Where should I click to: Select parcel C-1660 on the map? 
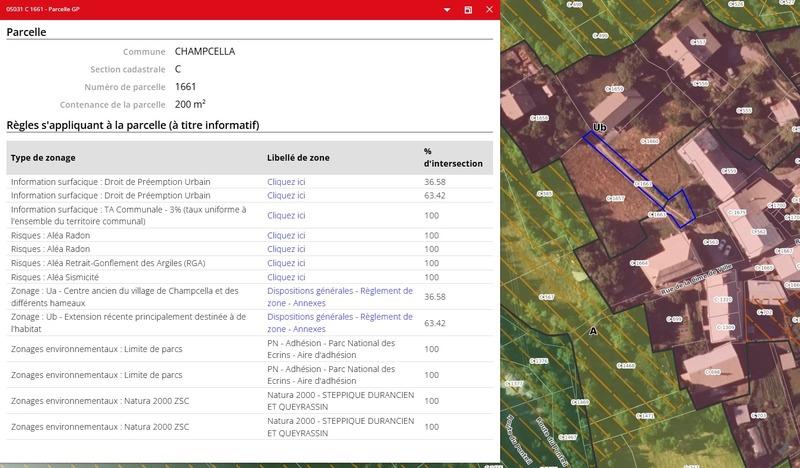[651, 142]
